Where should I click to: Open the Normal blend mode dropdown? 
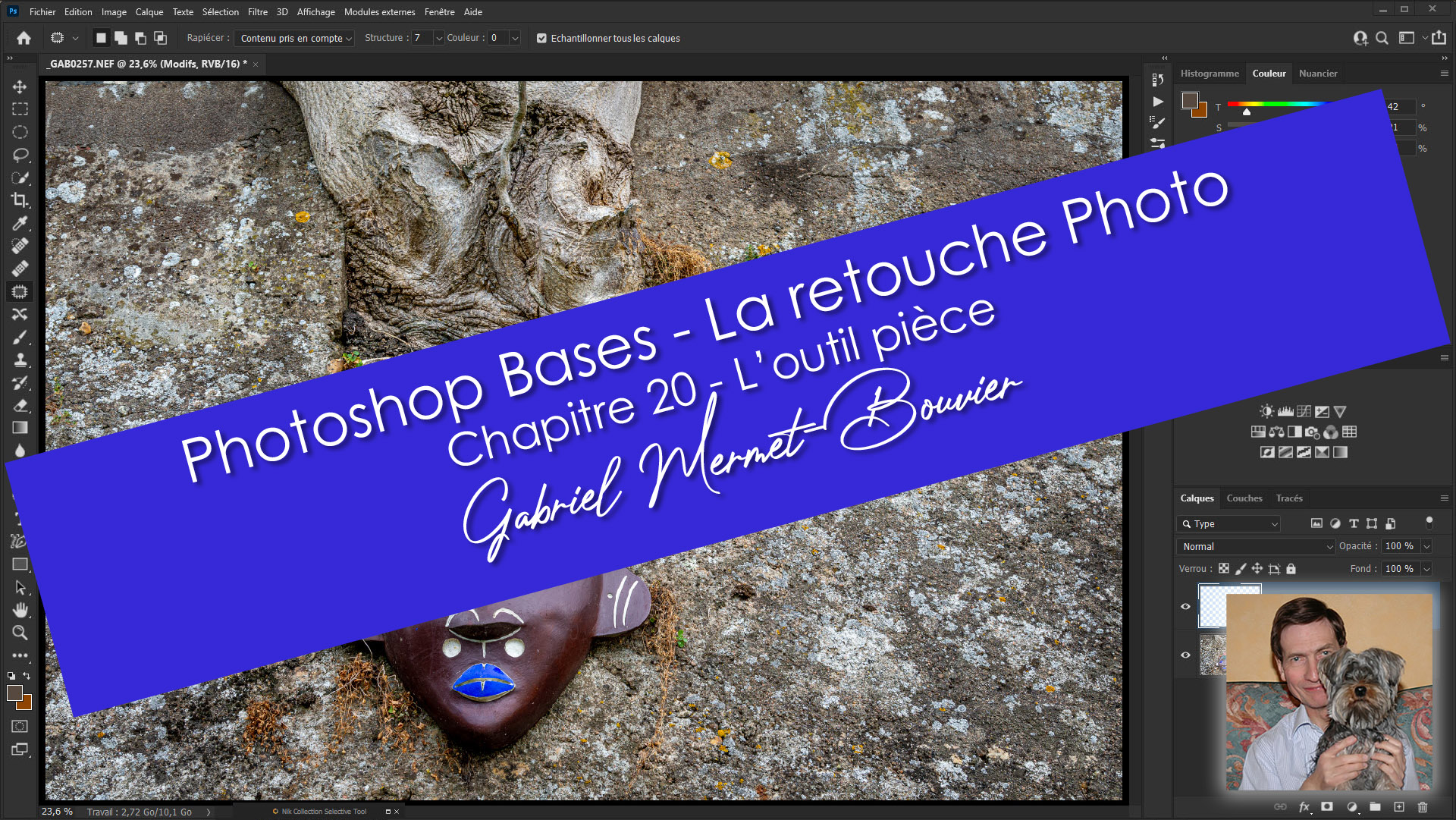[1256, 546]
